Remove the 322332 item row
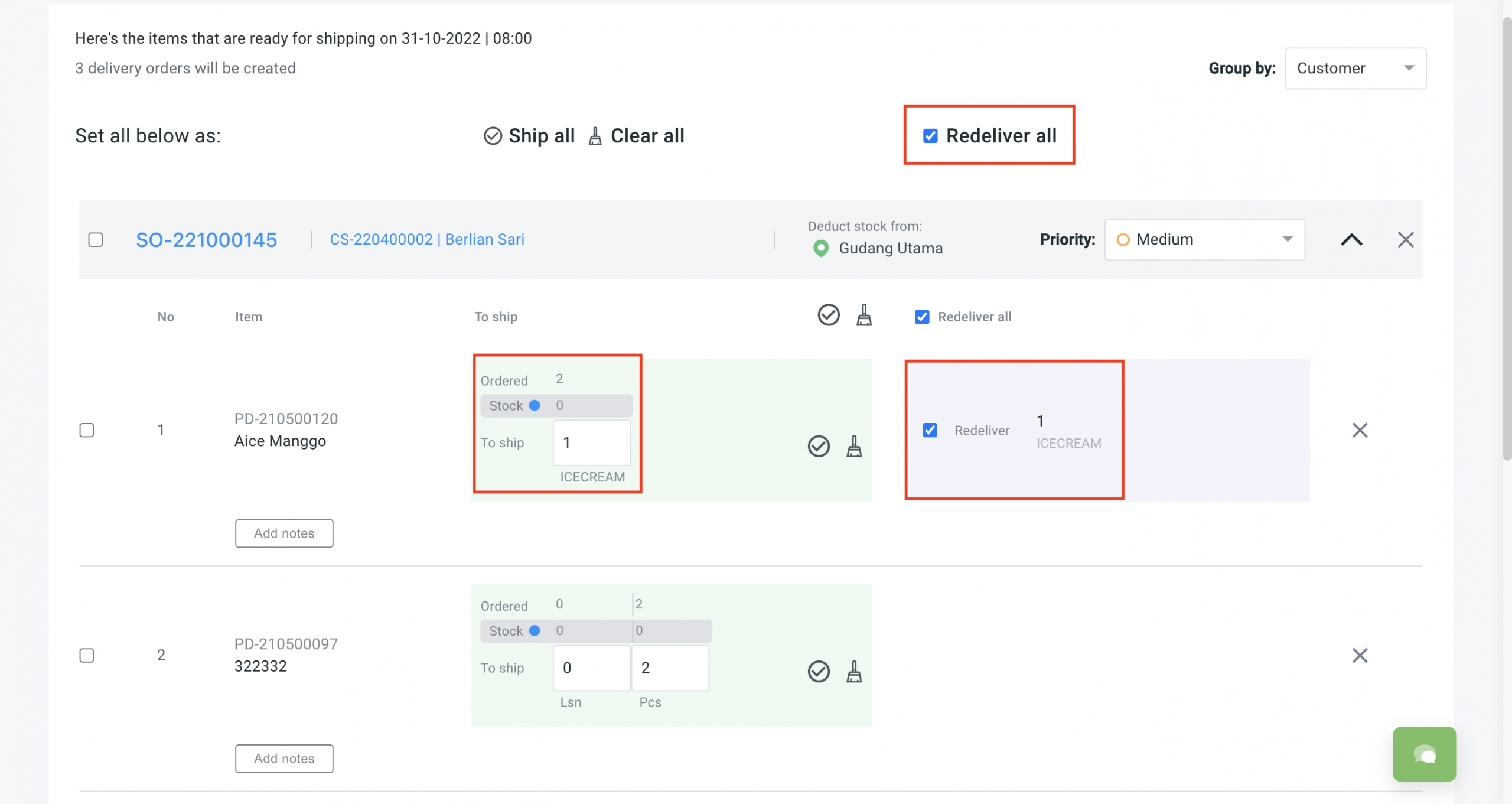Viewport: 1512px width, 804px height. 1360,655
